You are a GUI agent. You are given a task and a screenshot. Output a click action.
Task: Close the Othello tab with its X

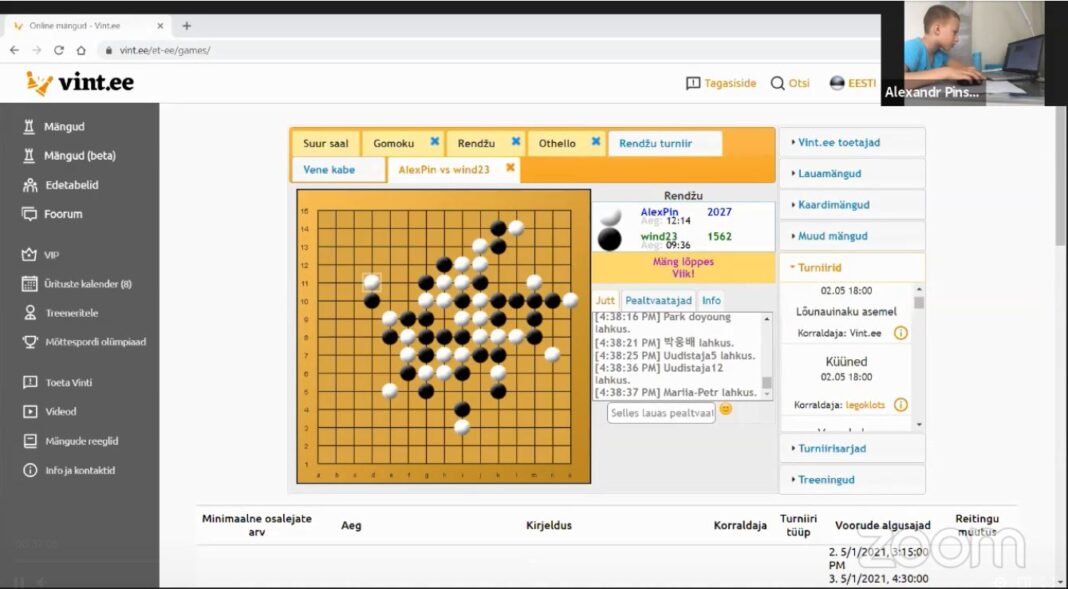(x=596, y=142)
